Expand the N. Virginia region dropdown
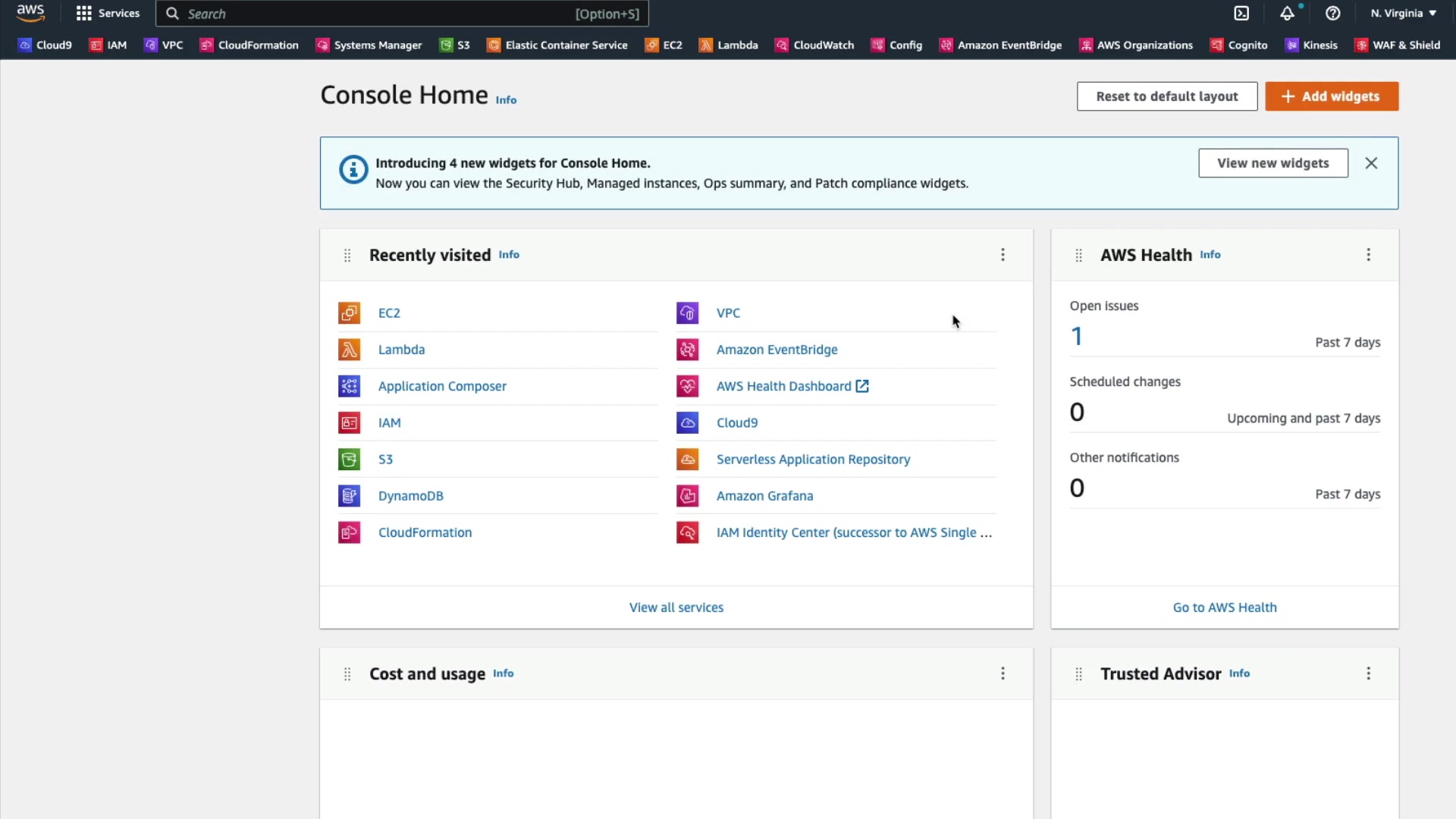 tap(1403, 14)
